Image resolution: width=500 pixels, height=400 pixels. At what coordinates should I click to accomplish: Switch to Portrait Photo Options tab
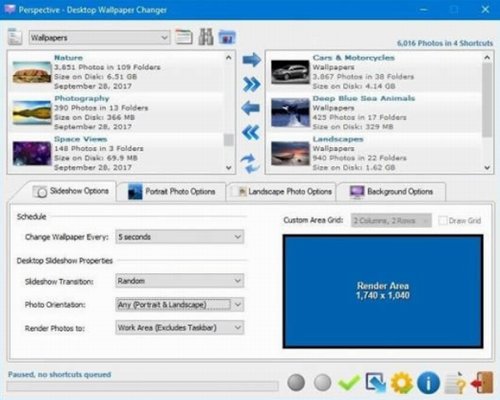coord(172,192)
